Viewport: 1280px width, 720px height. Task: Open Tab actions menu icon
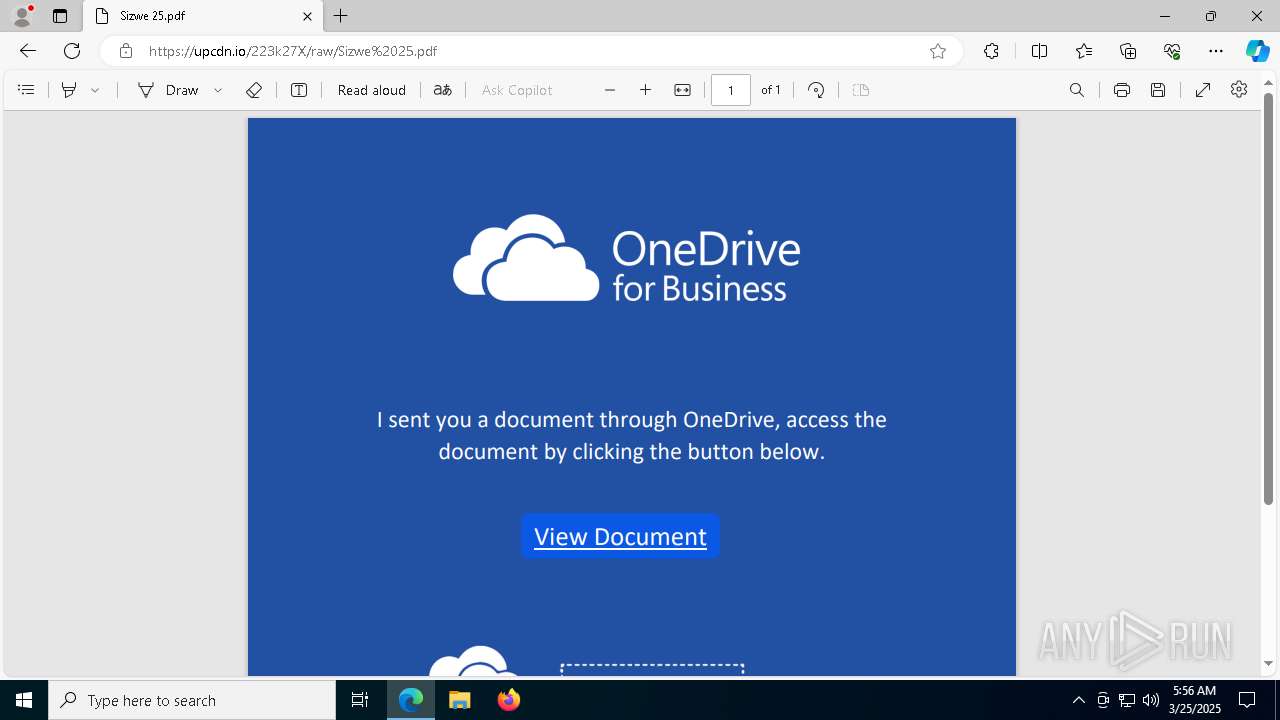click(60, 16)
